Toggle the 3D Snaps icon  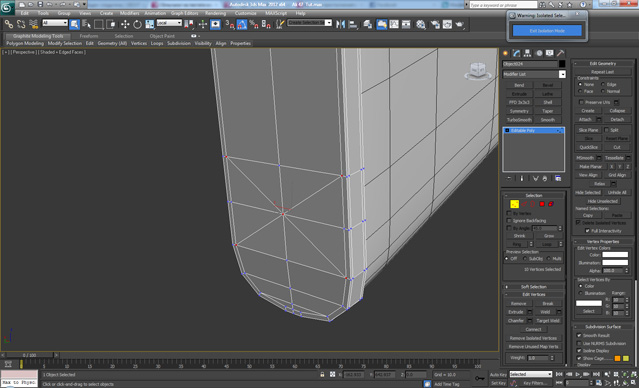pos(230,24)
